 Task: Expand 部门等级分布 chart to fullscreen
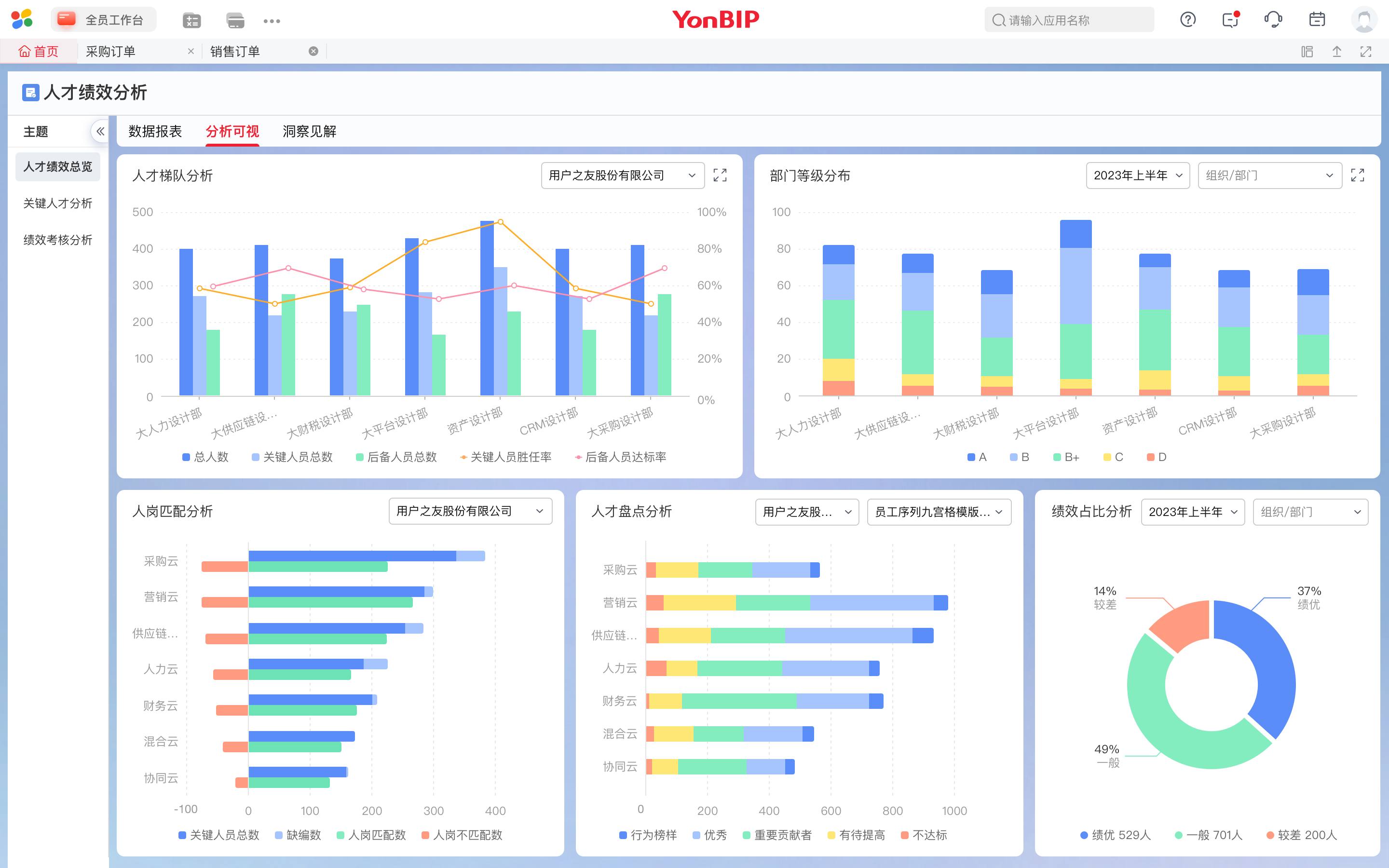pyautogui.click(x=1358, y=175)
